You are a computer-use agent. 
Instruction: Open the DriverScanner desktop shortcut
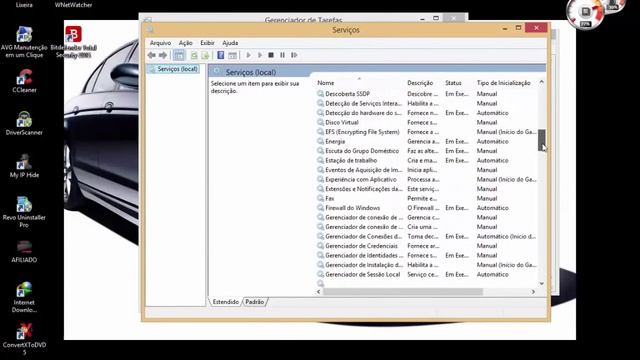click(x=24, y=123)
